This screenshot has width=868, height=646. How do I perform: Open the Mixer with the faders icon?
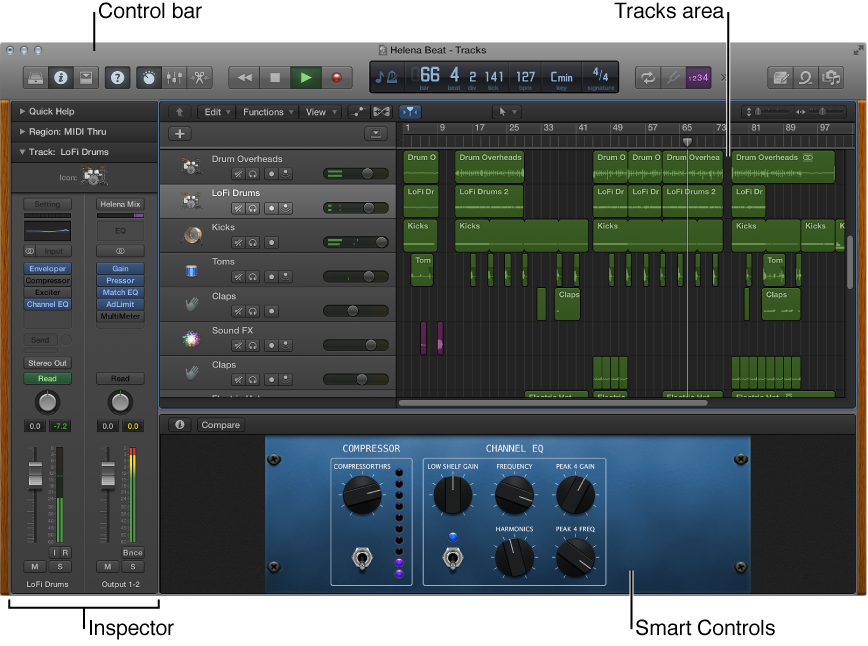tap(174, 78)
